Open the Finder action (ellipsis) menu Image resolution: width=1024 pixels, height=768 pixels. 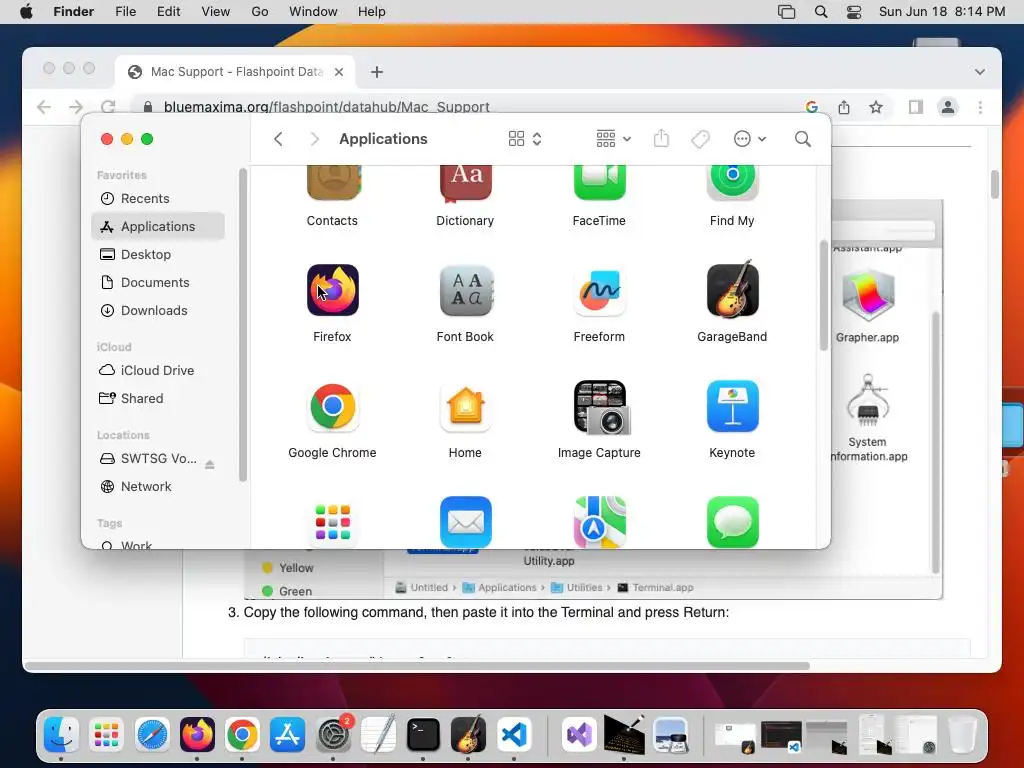tap(750, 138)
